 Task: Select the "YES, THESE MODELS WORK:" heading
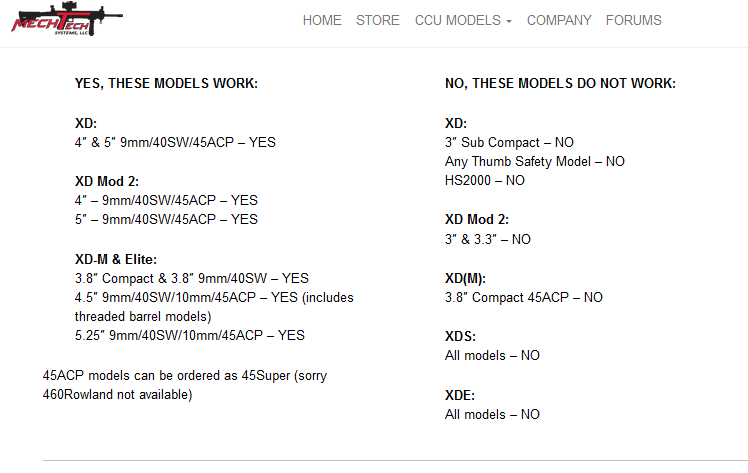click(166, 83)
